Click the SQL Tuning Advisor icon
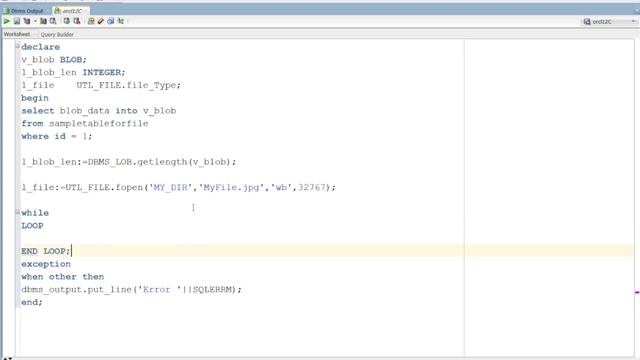640x360 pixels. (53, 21)
